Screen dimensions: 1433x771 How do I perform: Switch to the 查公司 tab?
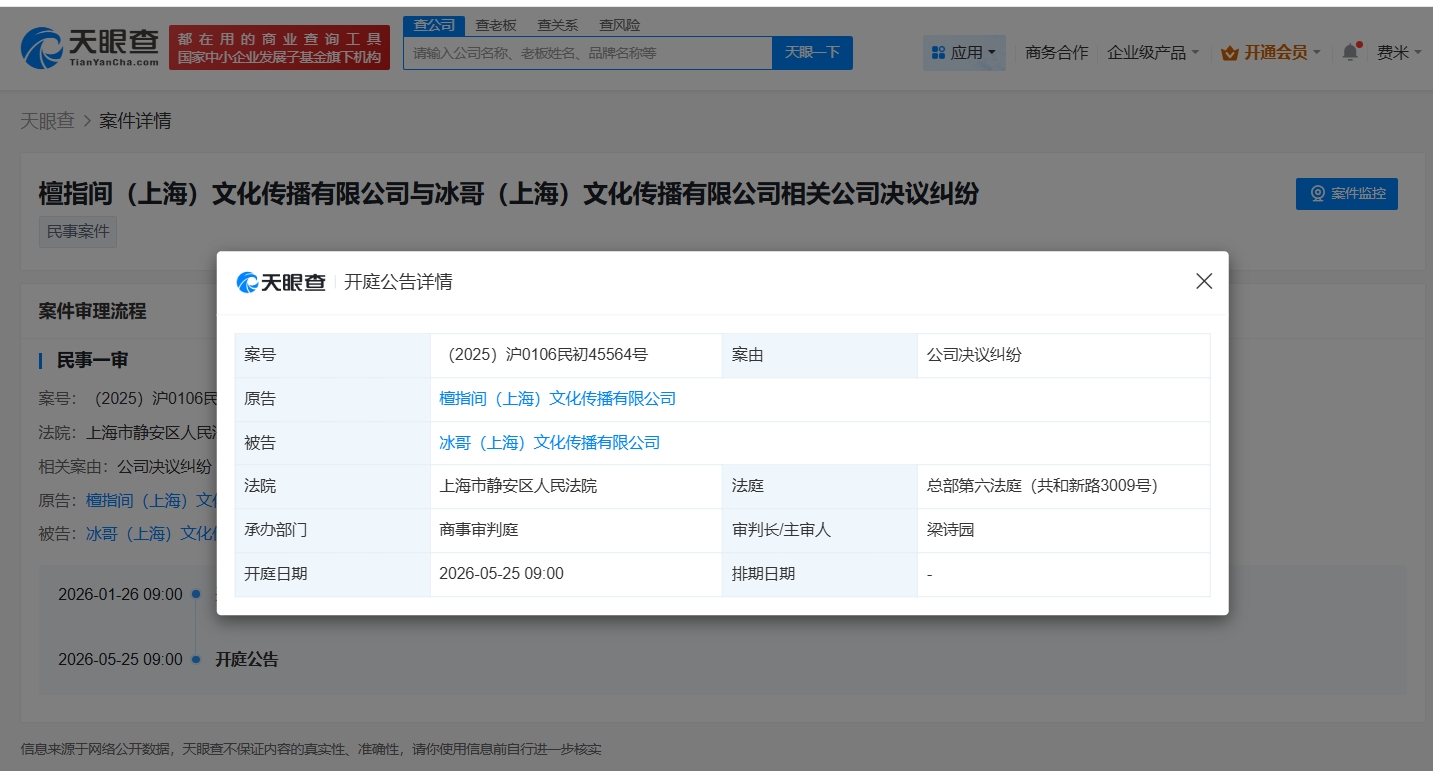click(x=434, y=25)
